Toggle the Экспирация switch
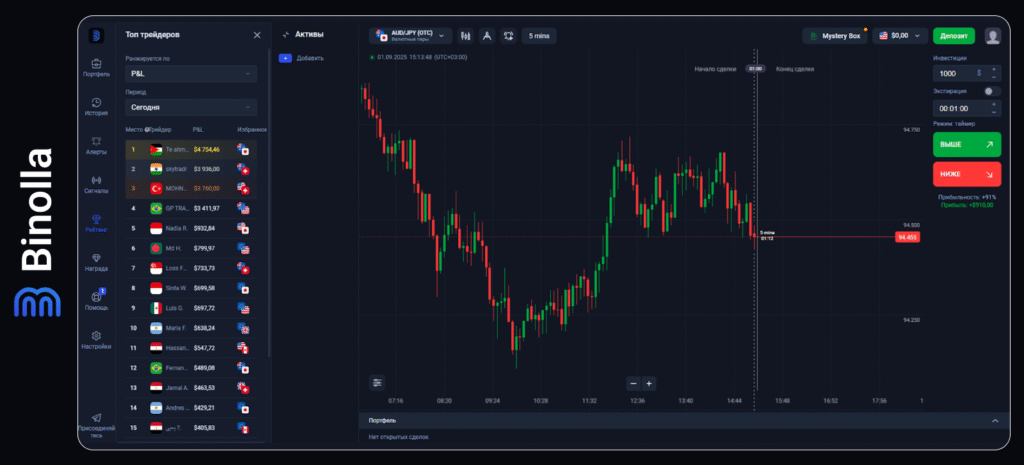 coord(991,91)
